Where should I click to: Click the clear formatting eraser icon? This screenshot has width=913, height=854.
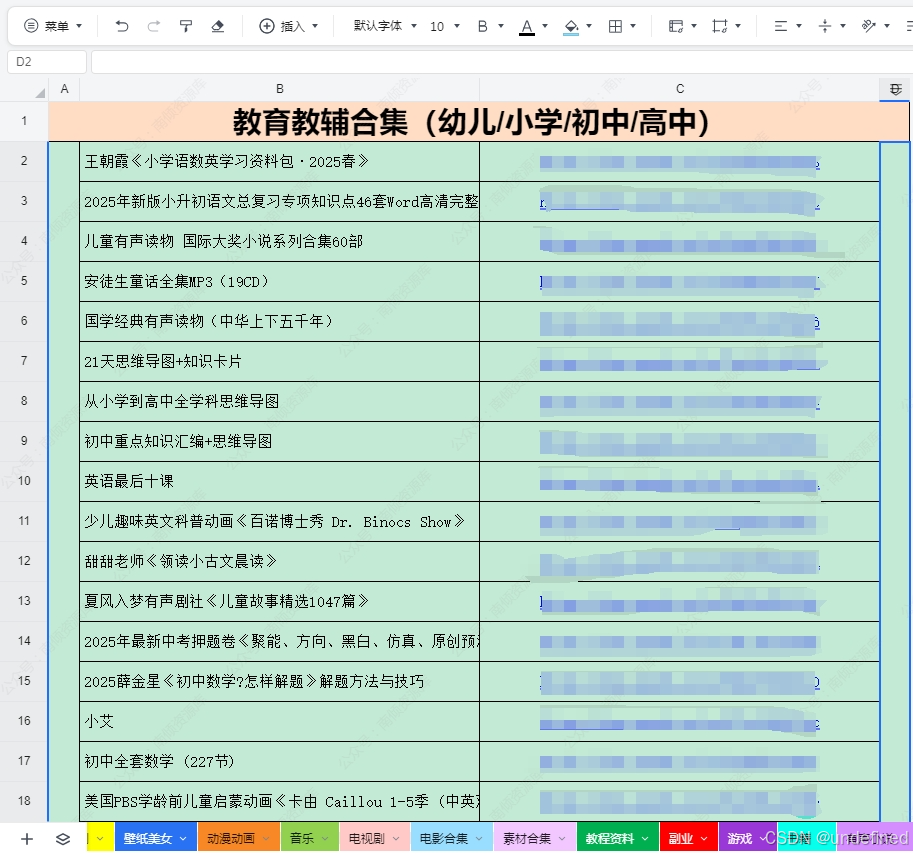tap(218, 26)
